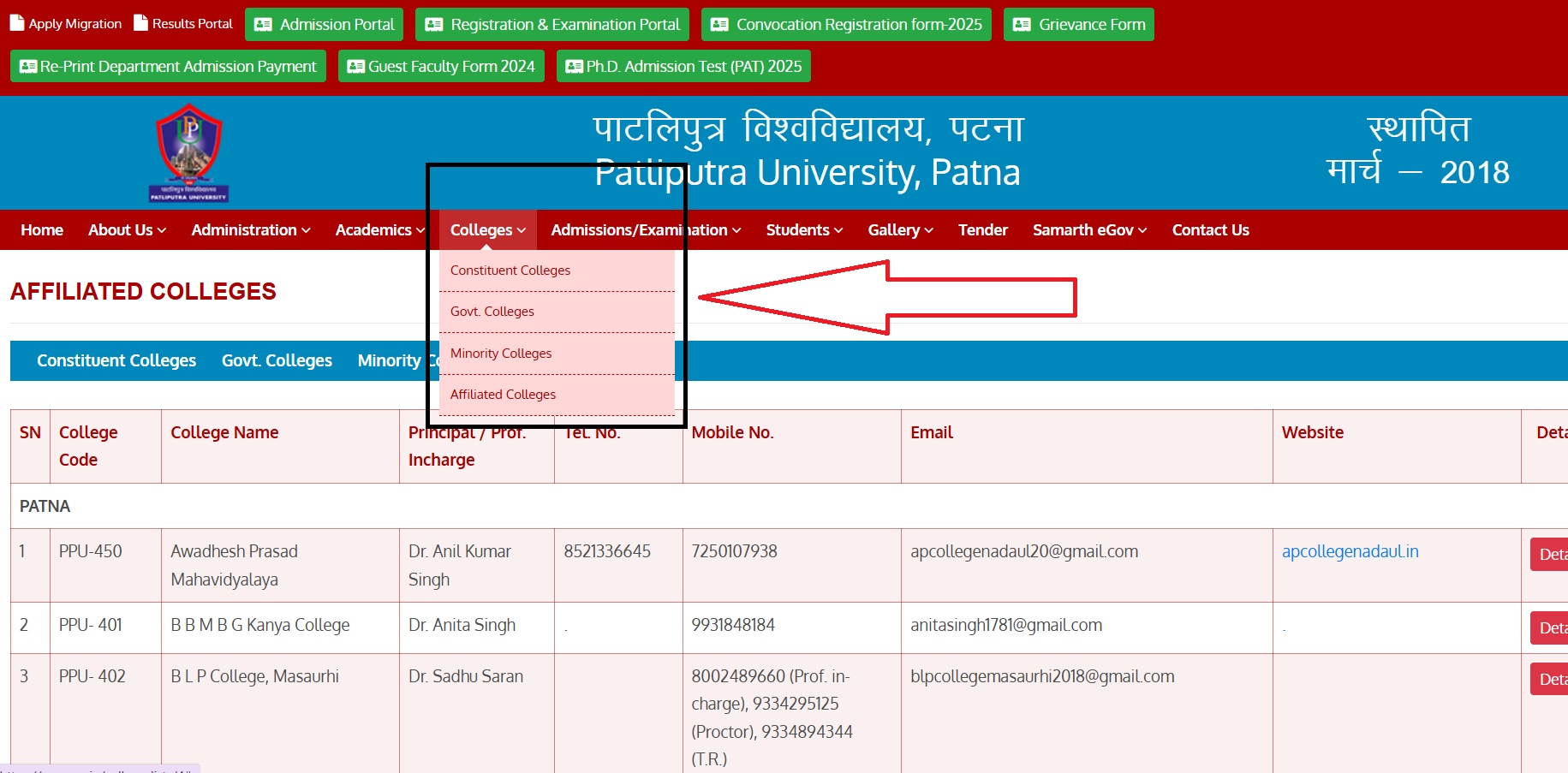Viewport: 1568px width, 773px height.
Task: Click Contact Us in navigation bar
Action: (1210, 230)
